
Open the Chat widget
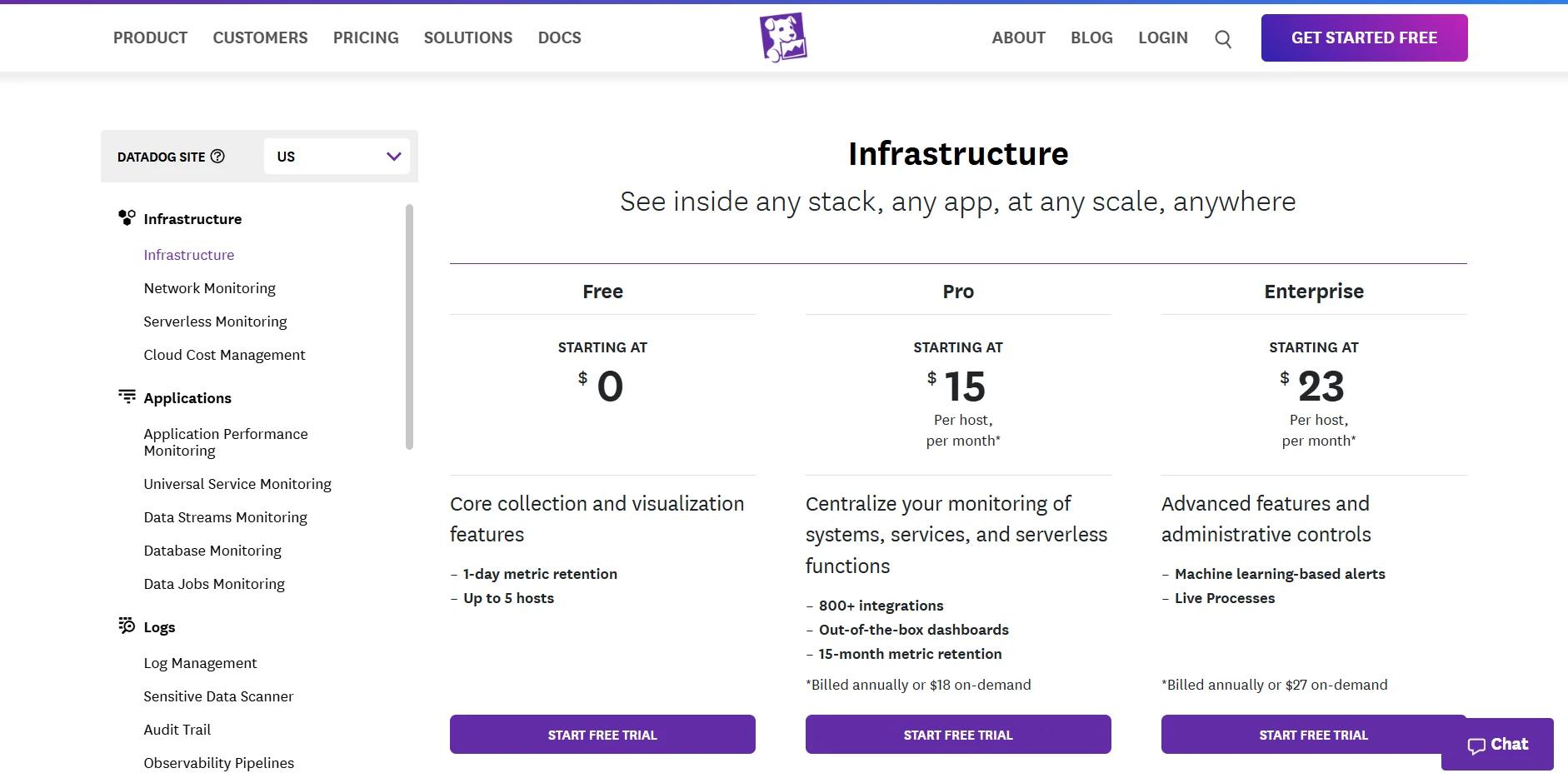point(1497,744)
